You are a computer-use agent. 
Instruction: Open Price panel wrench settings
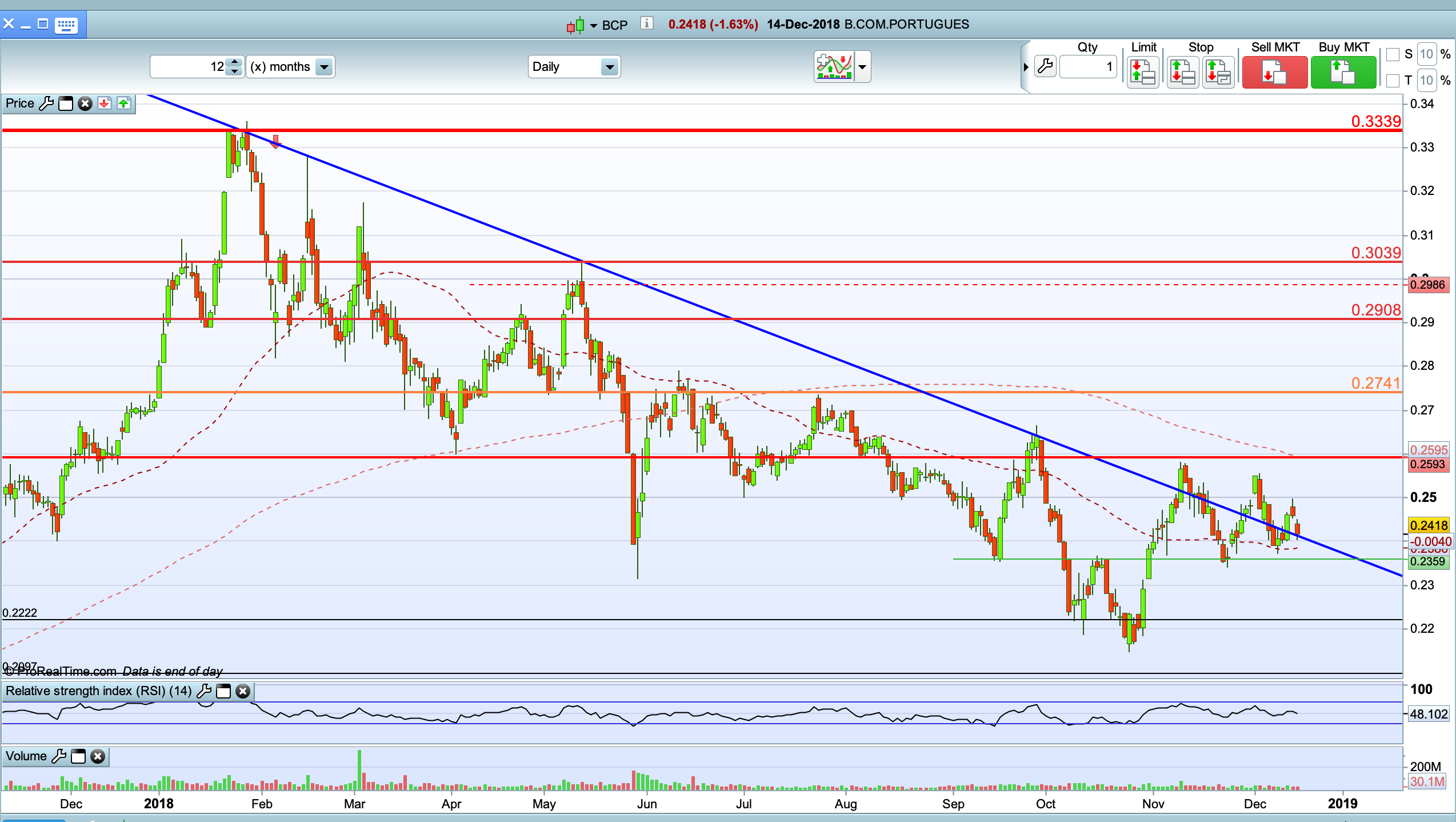point(46,103)
